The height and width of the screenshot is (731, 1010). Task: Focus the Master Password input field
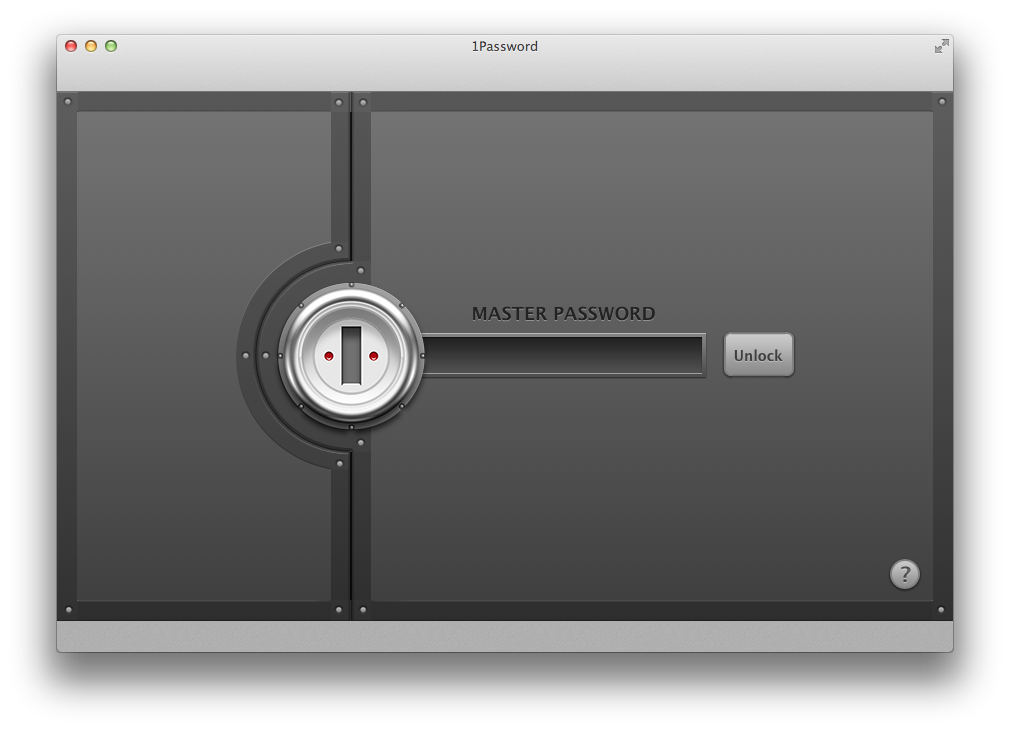tap(564, 354)
